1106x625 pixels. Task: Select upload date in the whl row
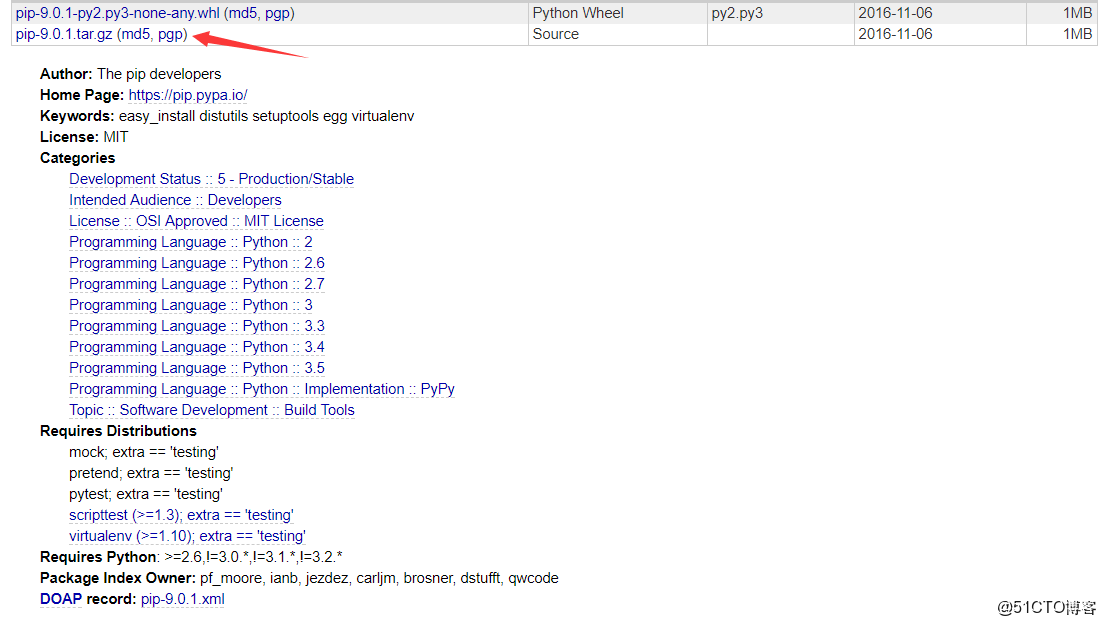click(895, 13)
